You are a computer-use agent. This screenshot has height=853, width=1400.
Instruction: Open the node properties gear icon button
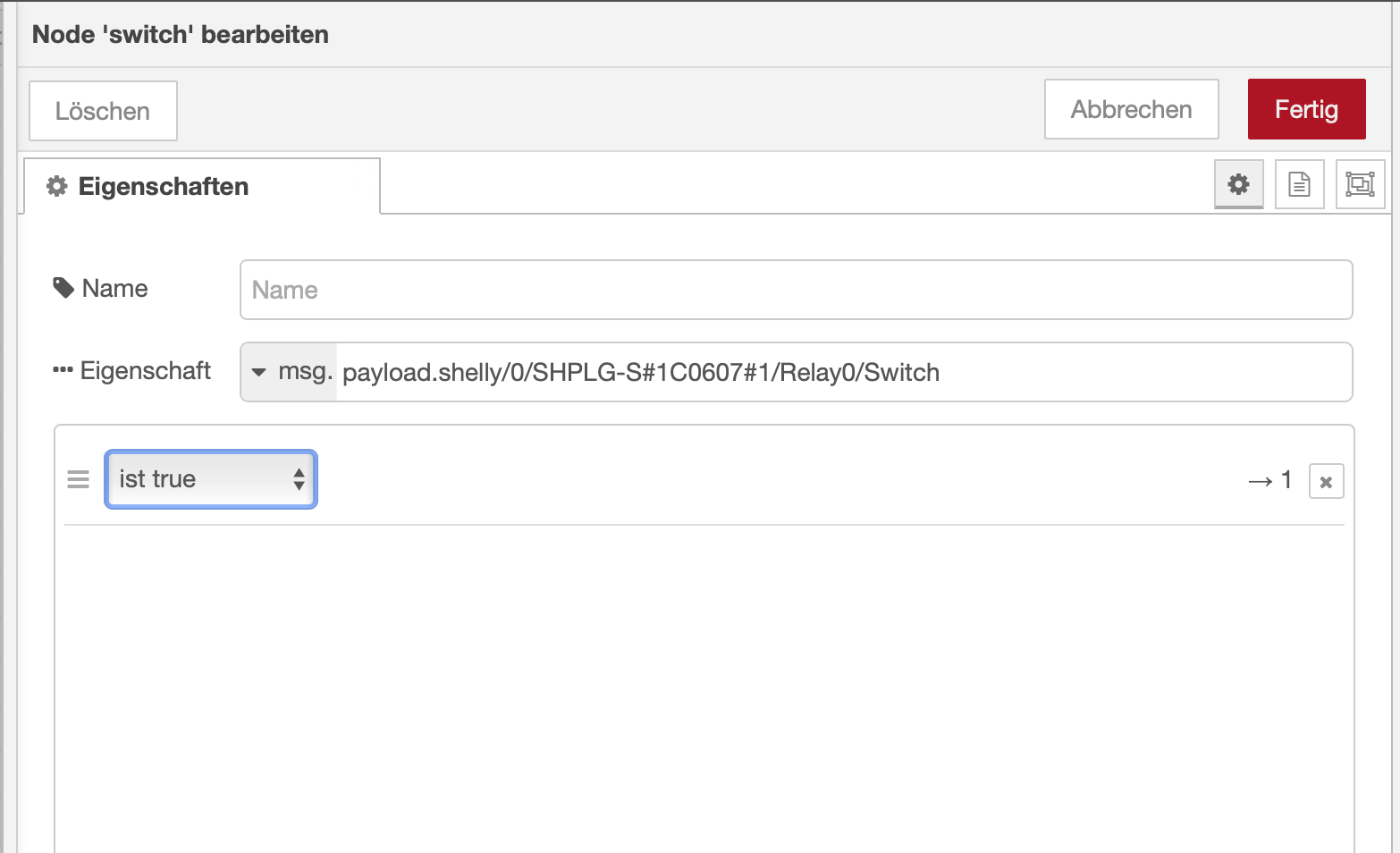click(x=1238, y=184)
